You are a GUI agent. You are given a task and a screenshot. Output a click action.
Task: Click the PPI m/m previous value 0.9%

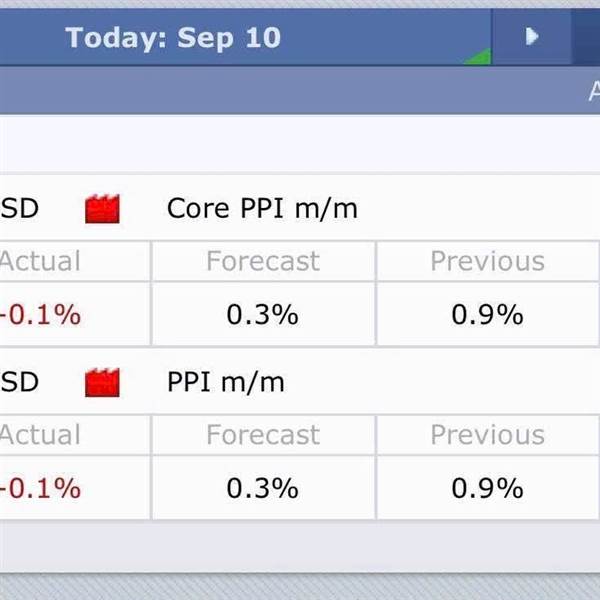pyautogui.click(x=488, y=489)
